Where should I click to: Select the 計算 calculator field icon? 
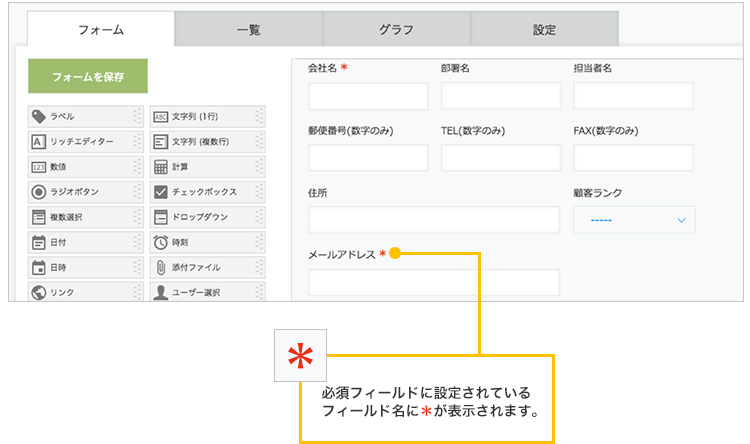[160, 167]
